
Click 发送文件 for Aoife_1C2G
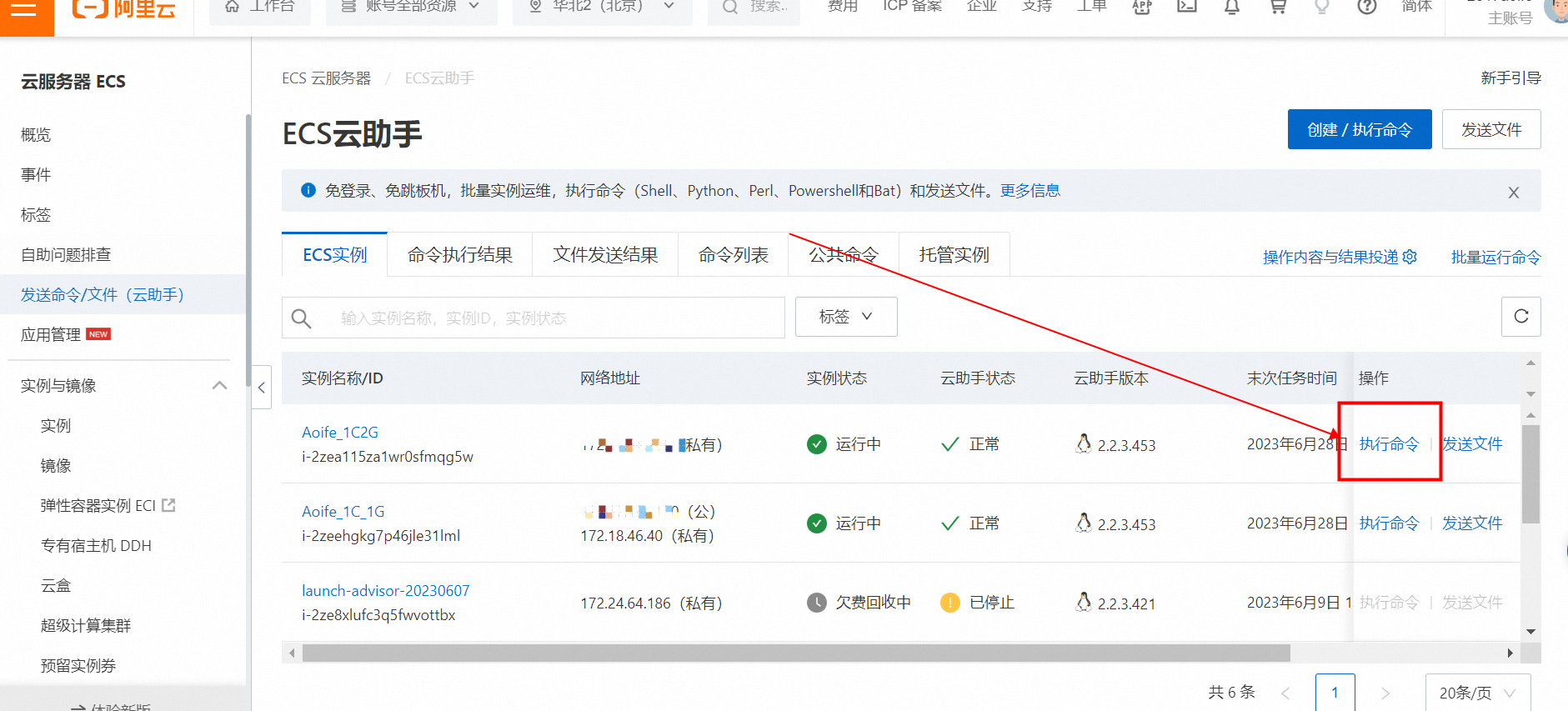1473,444
